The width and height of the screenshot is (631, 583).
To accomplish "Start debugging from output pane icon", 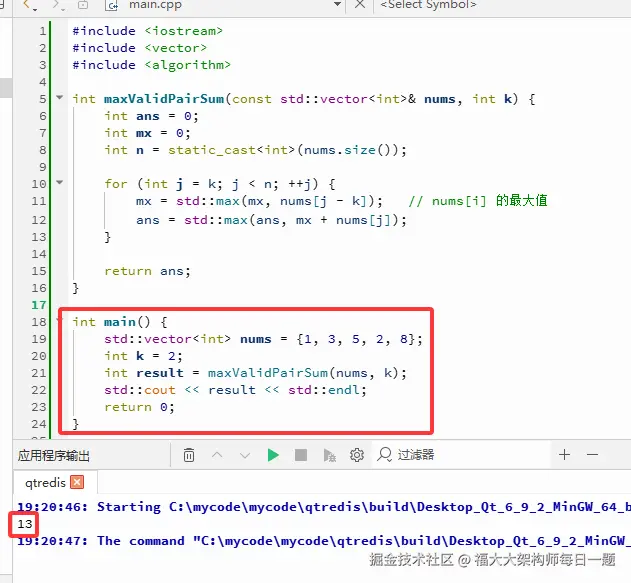I will pyautogui.click(x=330, y=455).
